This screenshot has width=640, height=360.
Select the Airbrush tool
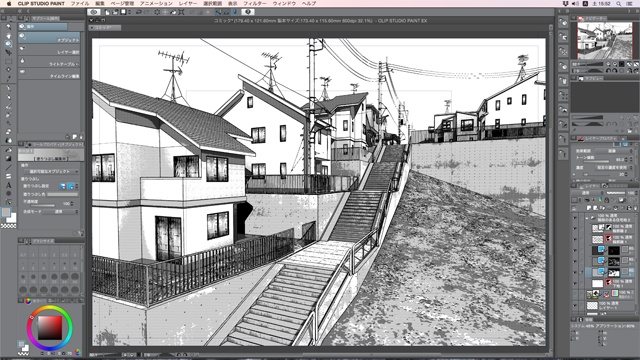point(8,115)
